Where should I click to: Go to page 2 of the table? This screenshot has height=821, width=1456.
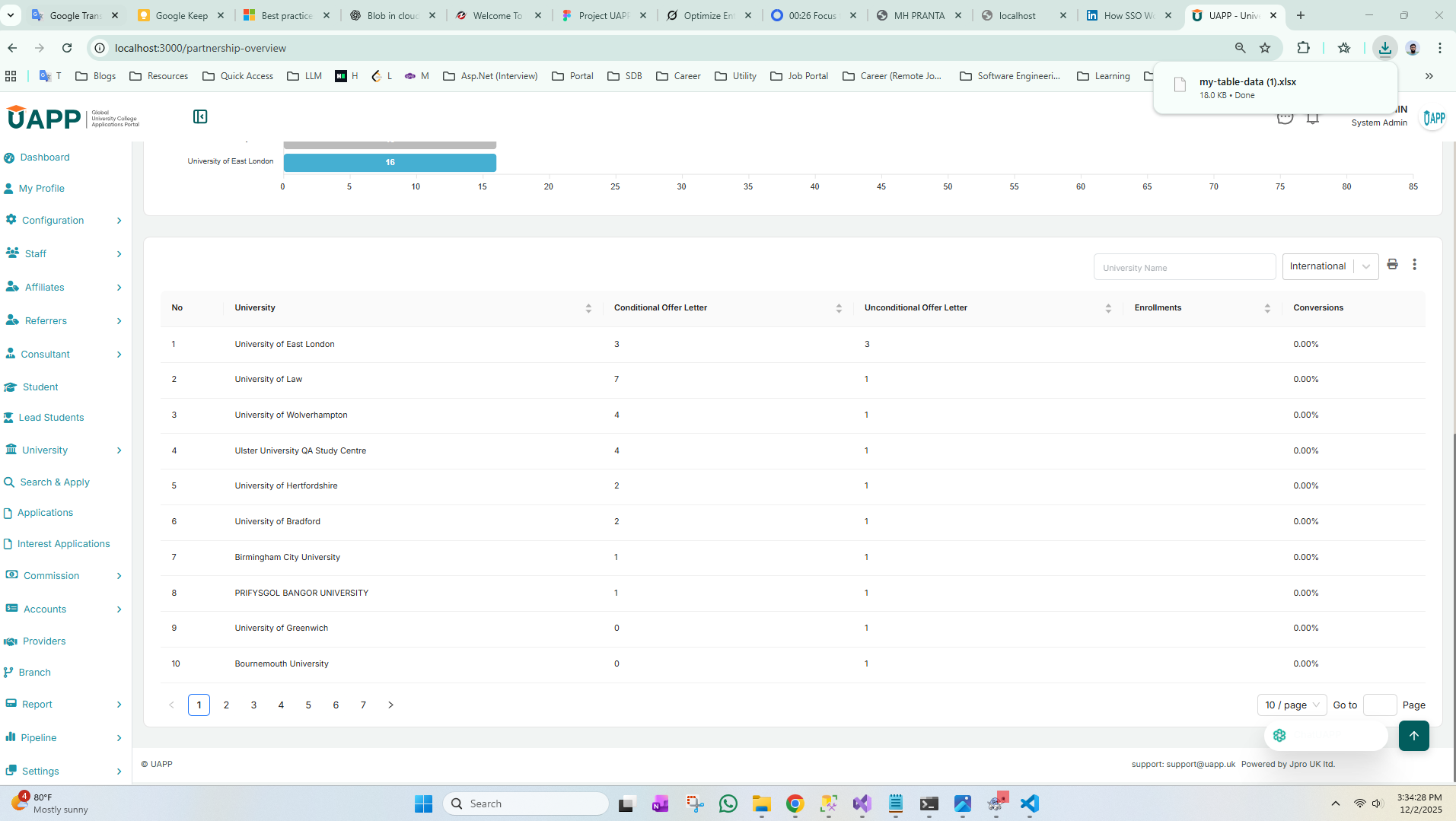click(x=226, y=705)
